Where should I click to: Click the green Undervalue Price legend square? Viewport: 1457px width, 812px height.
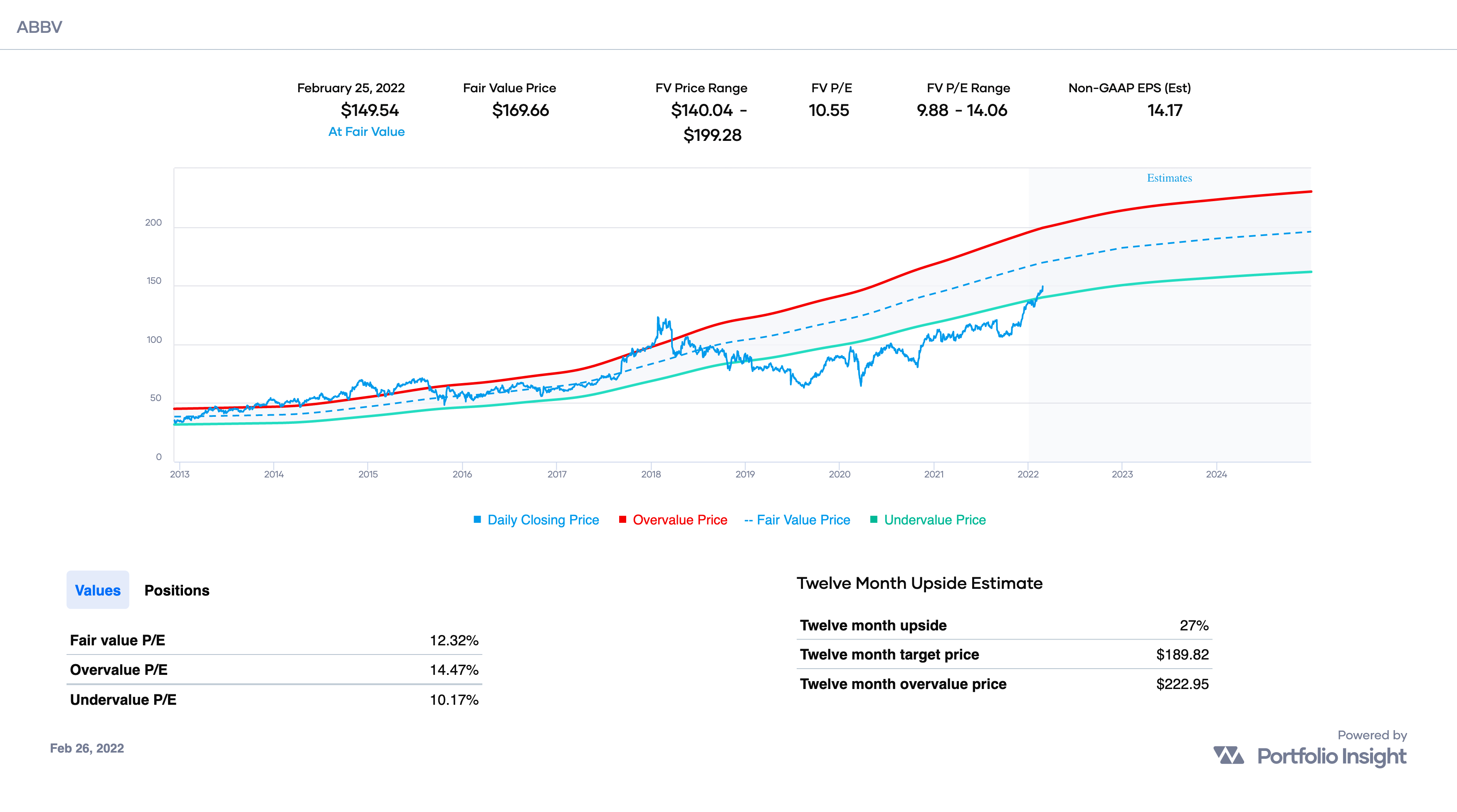[874, 519]
